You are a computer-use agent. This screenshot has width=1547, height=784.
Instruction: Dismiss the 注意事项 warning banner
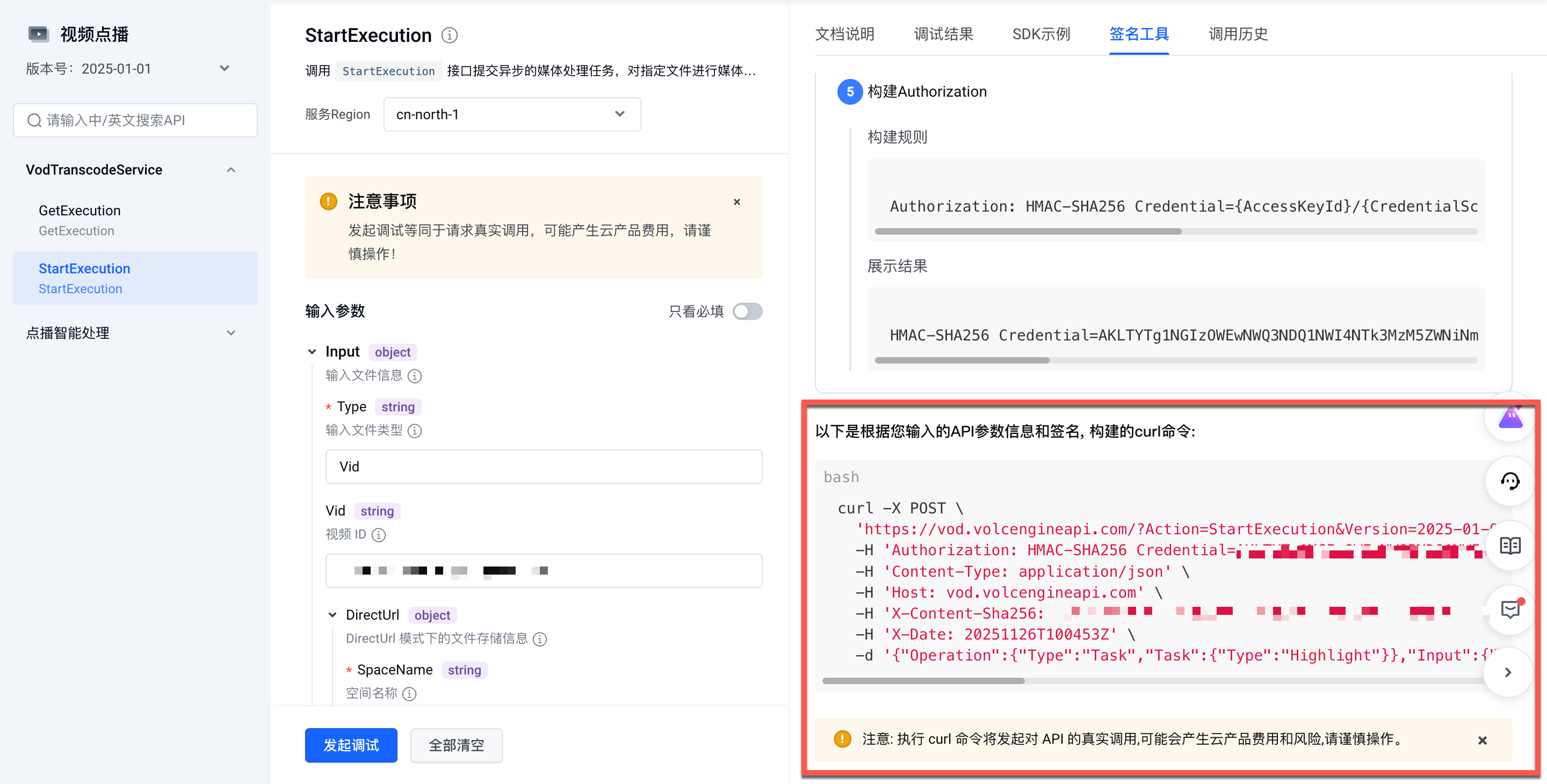click(737, 202)
